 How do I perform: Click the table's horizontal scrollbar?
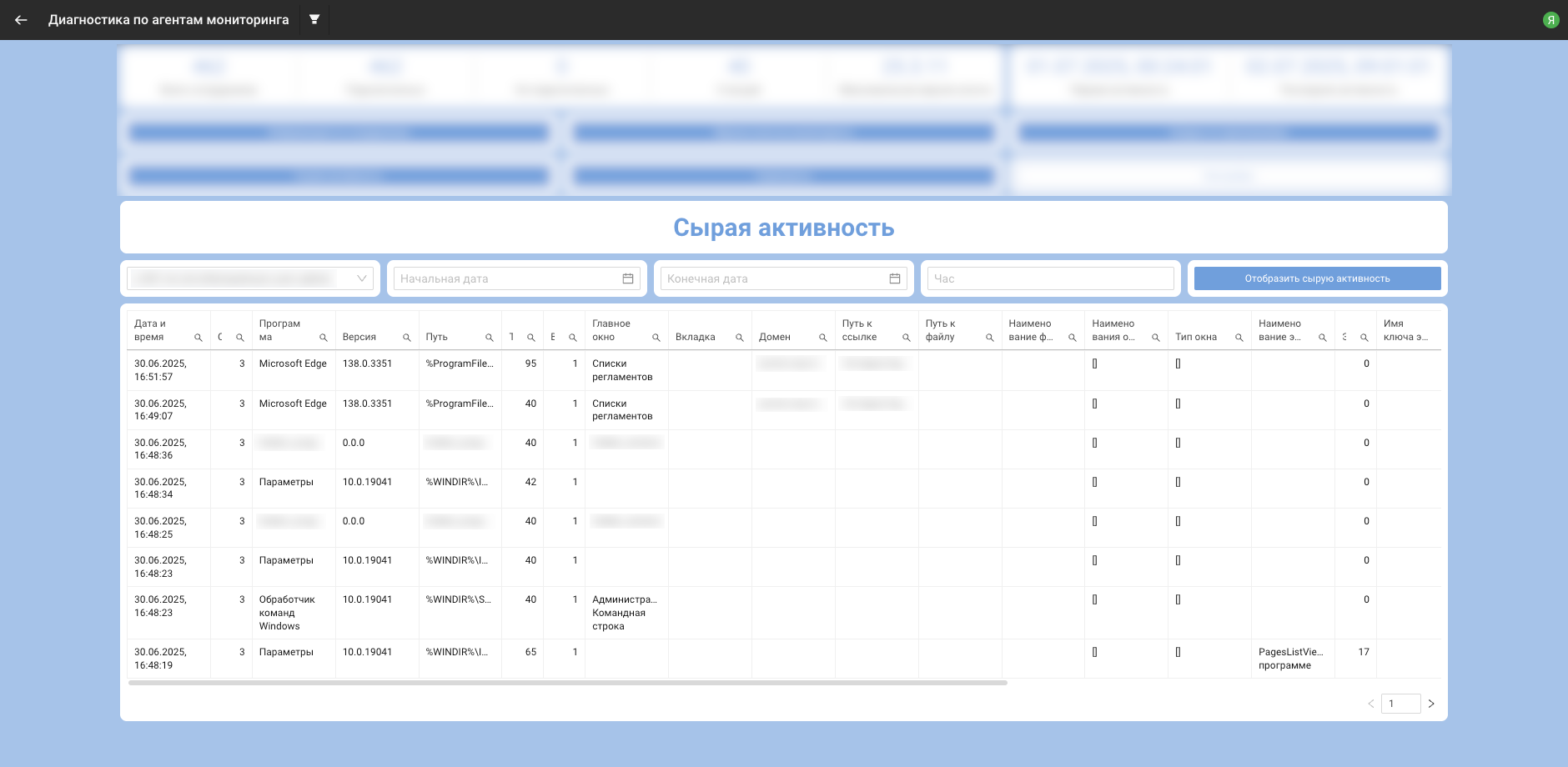coord(567,683)
